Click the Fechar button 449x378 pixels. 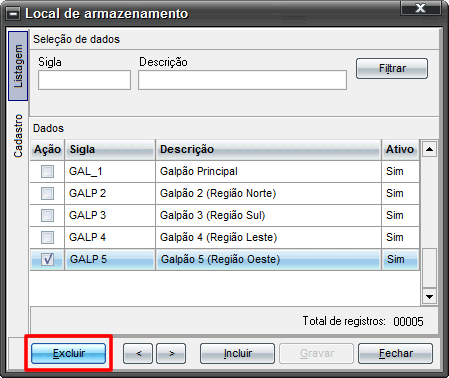pyautogui.click(x=396, y=353)
